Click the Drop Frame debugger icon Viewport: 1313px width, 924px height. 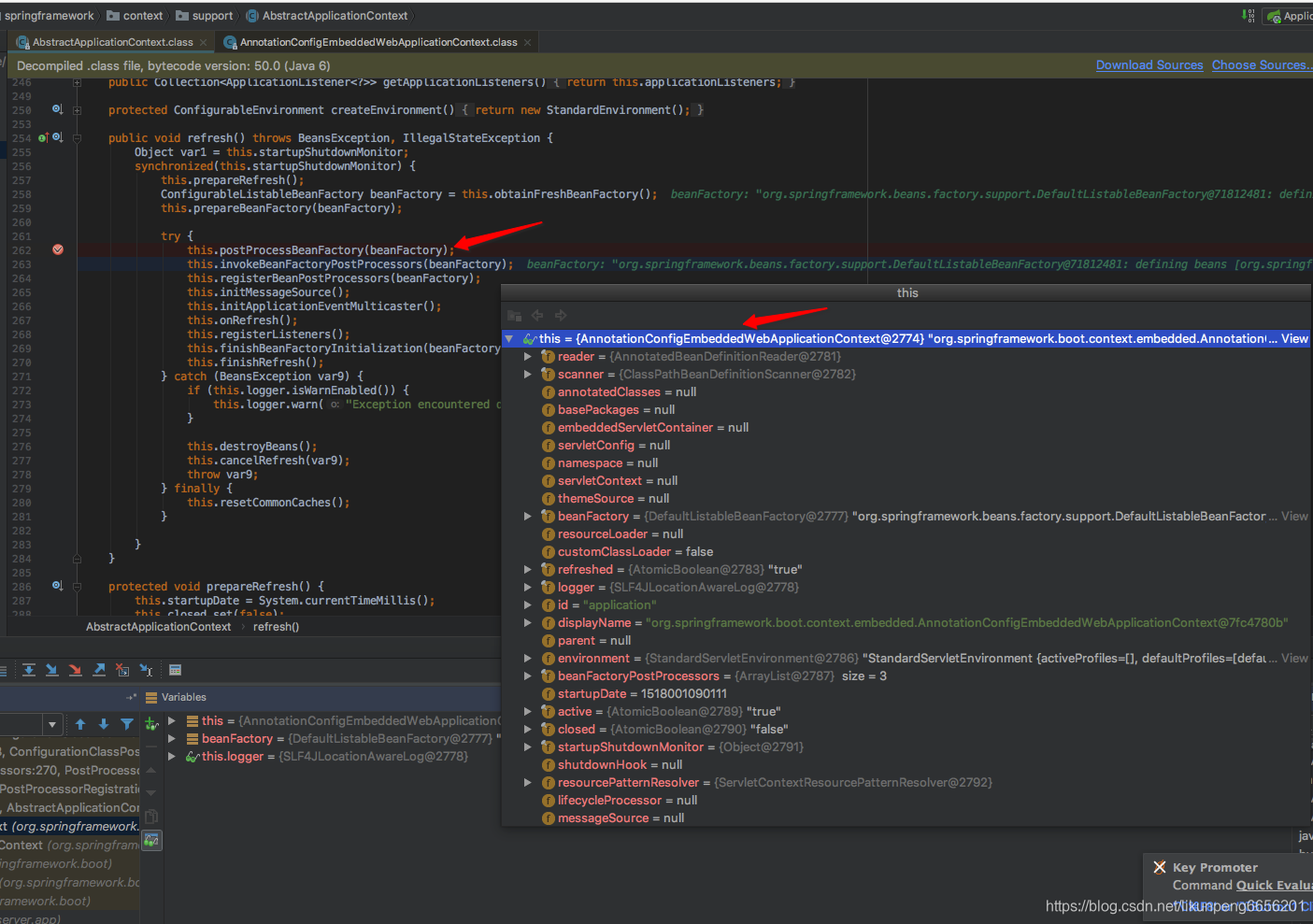(x=122, y=670)
